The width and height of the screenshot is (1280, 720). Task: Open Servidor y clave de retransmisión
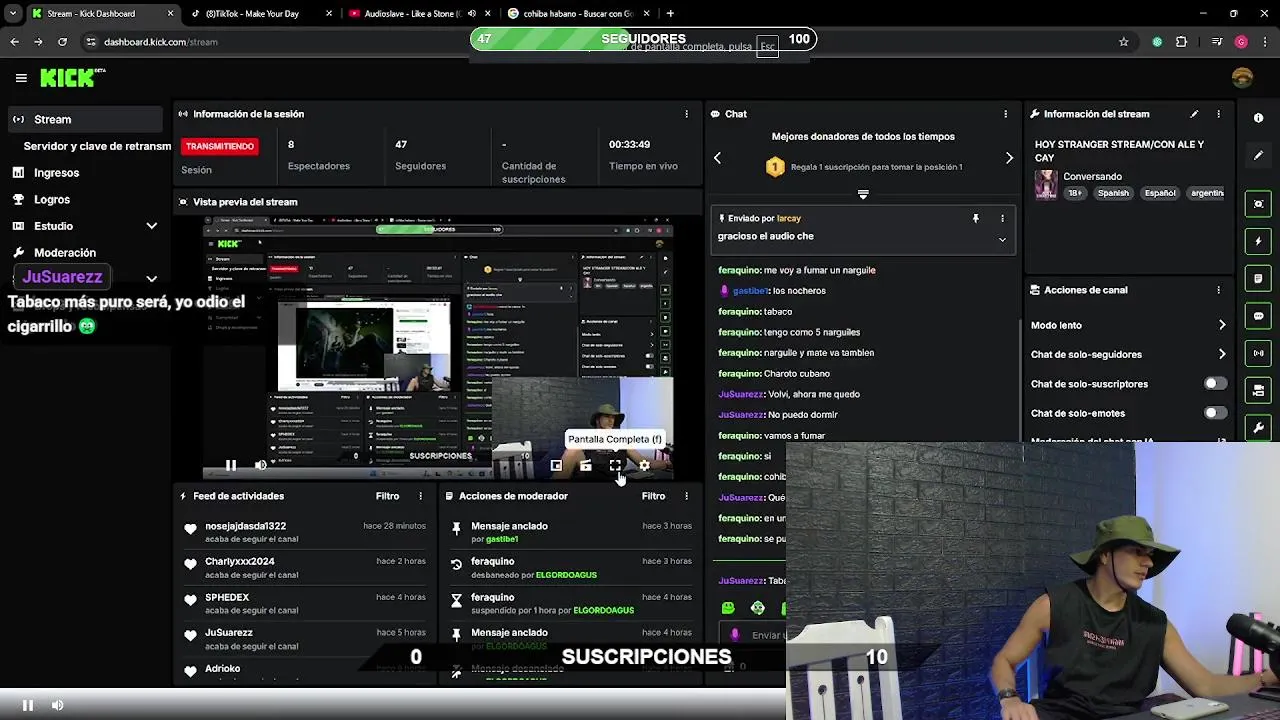[x=97, y=146]
